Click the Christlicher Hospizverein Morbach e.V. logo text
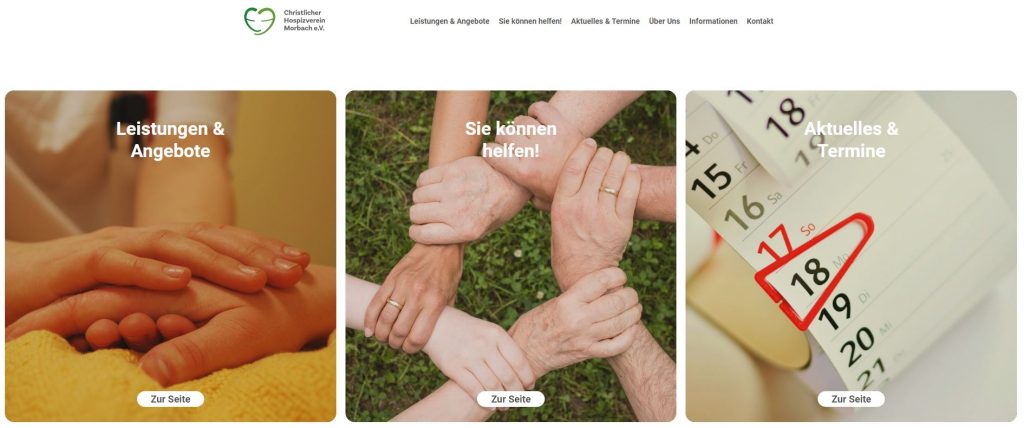Screen dimensions: 1024x428 tap(304, 21)
